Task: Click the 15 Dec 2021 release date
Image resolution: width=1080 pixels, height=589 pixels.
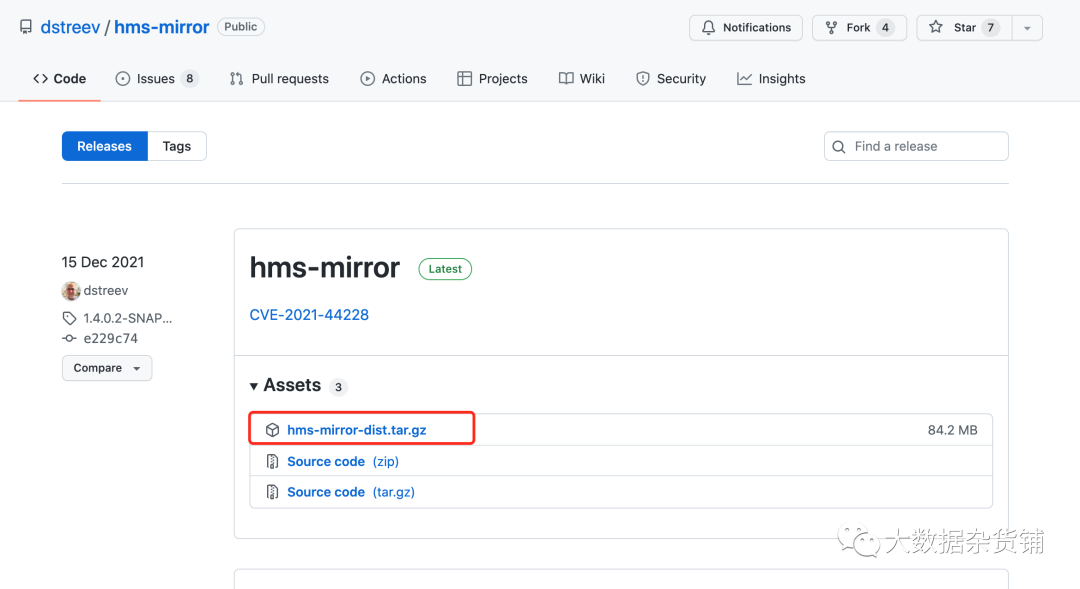Action: tap(103, 262)
